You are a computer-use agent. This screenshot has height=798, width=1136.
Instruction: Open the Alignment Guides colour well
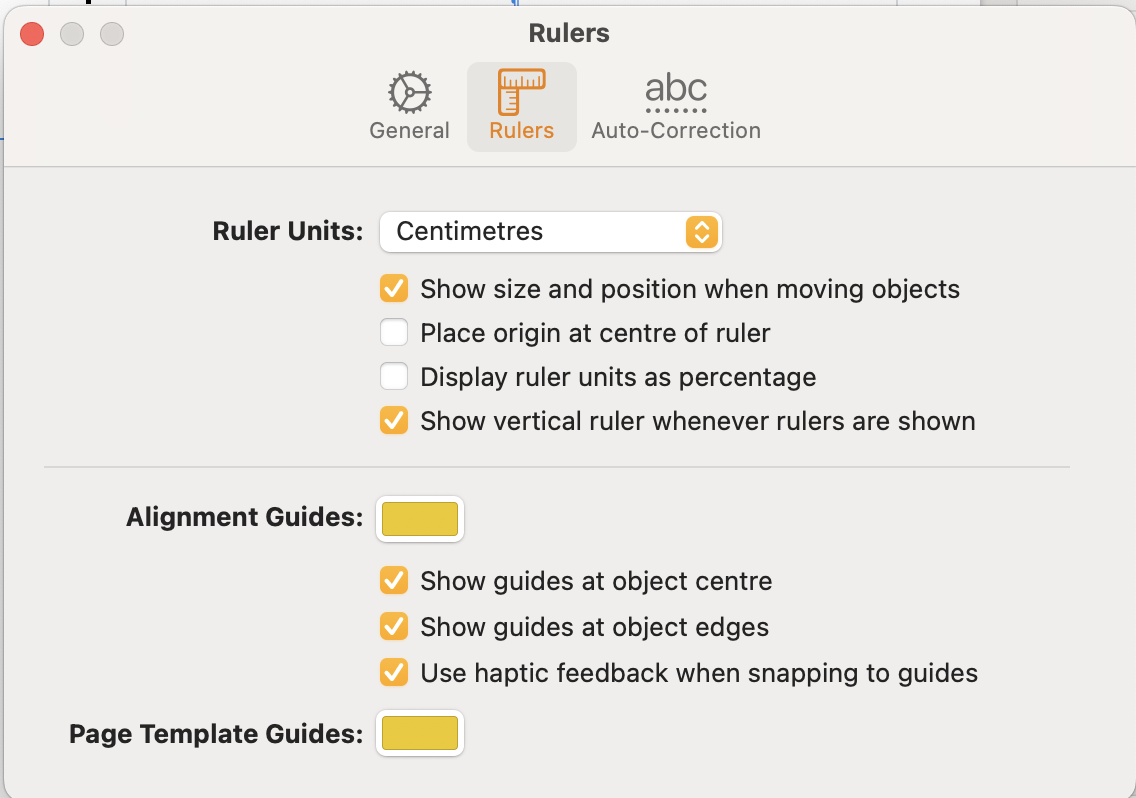pyautogui.click(x=420, y=519)
